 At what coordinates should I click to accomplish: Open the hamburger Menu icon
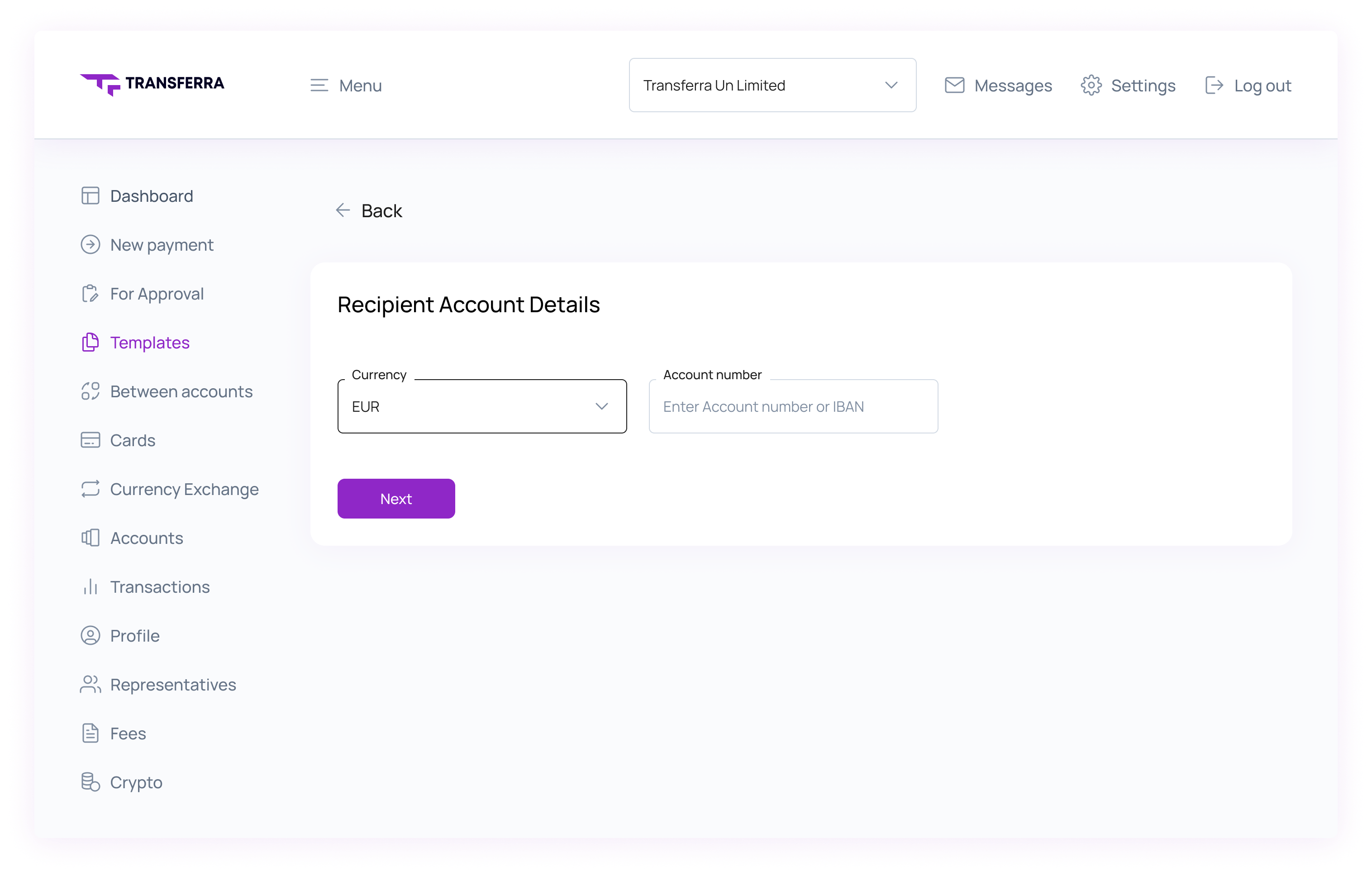[319, 86]
